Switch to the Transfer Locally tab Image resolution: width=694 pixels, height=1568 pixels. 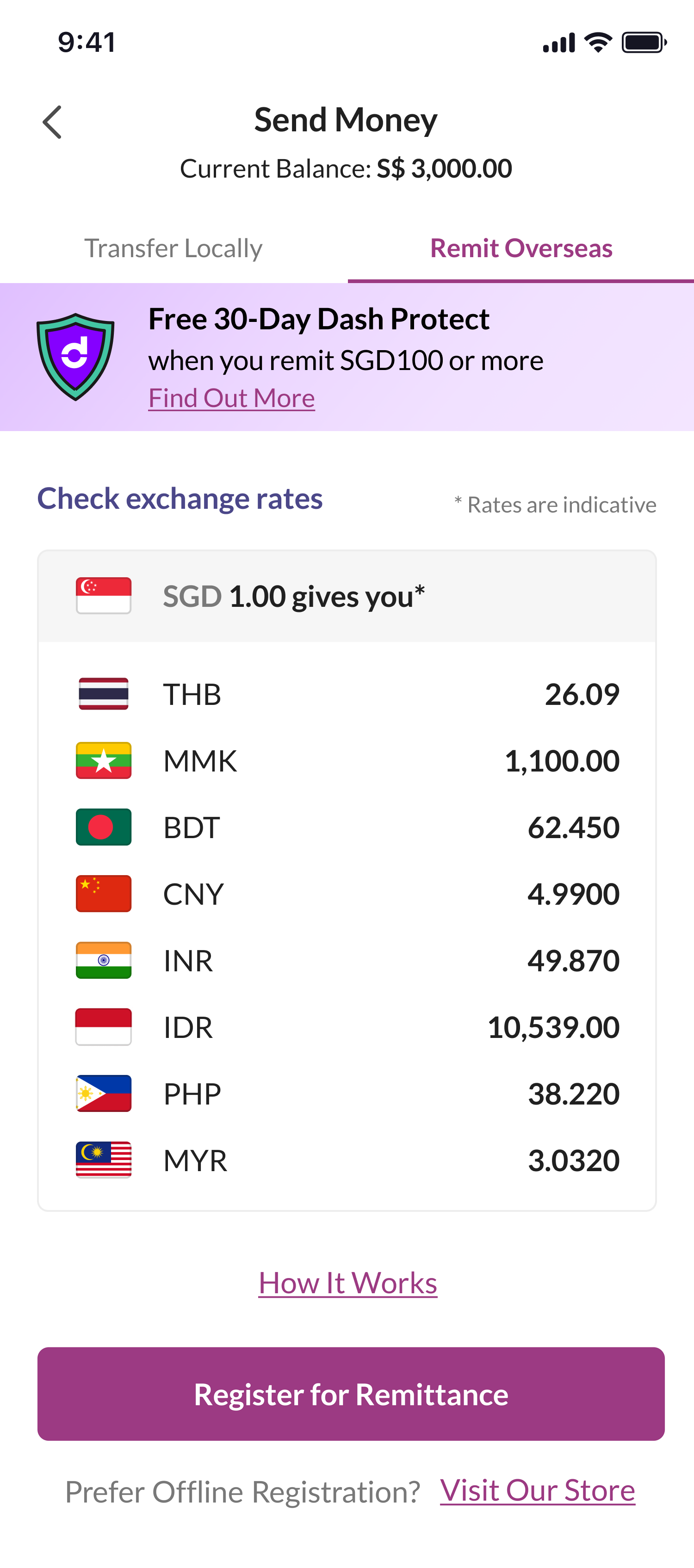[173, 248]
